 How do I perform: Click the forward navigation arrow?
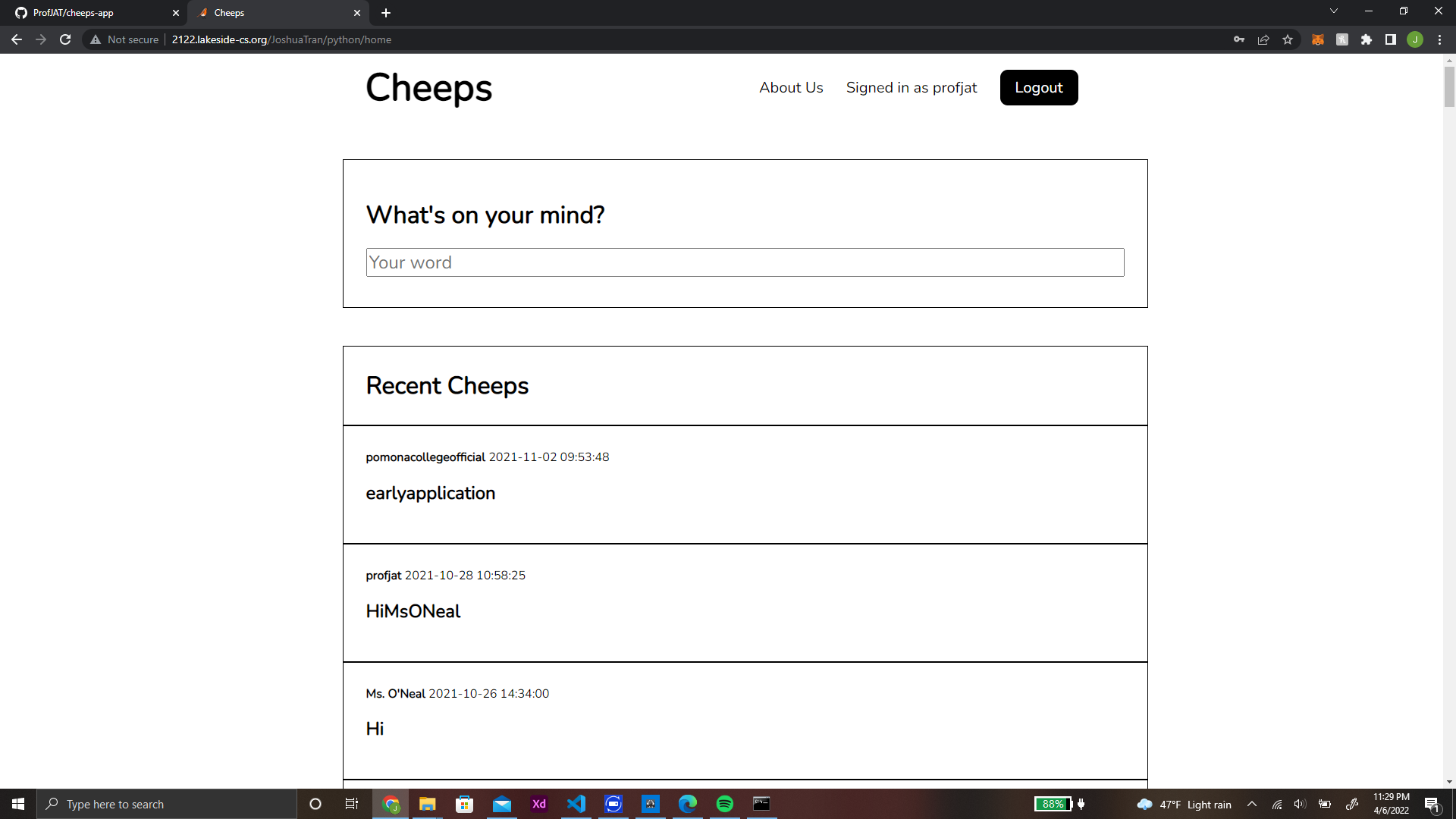coord(41,39)
